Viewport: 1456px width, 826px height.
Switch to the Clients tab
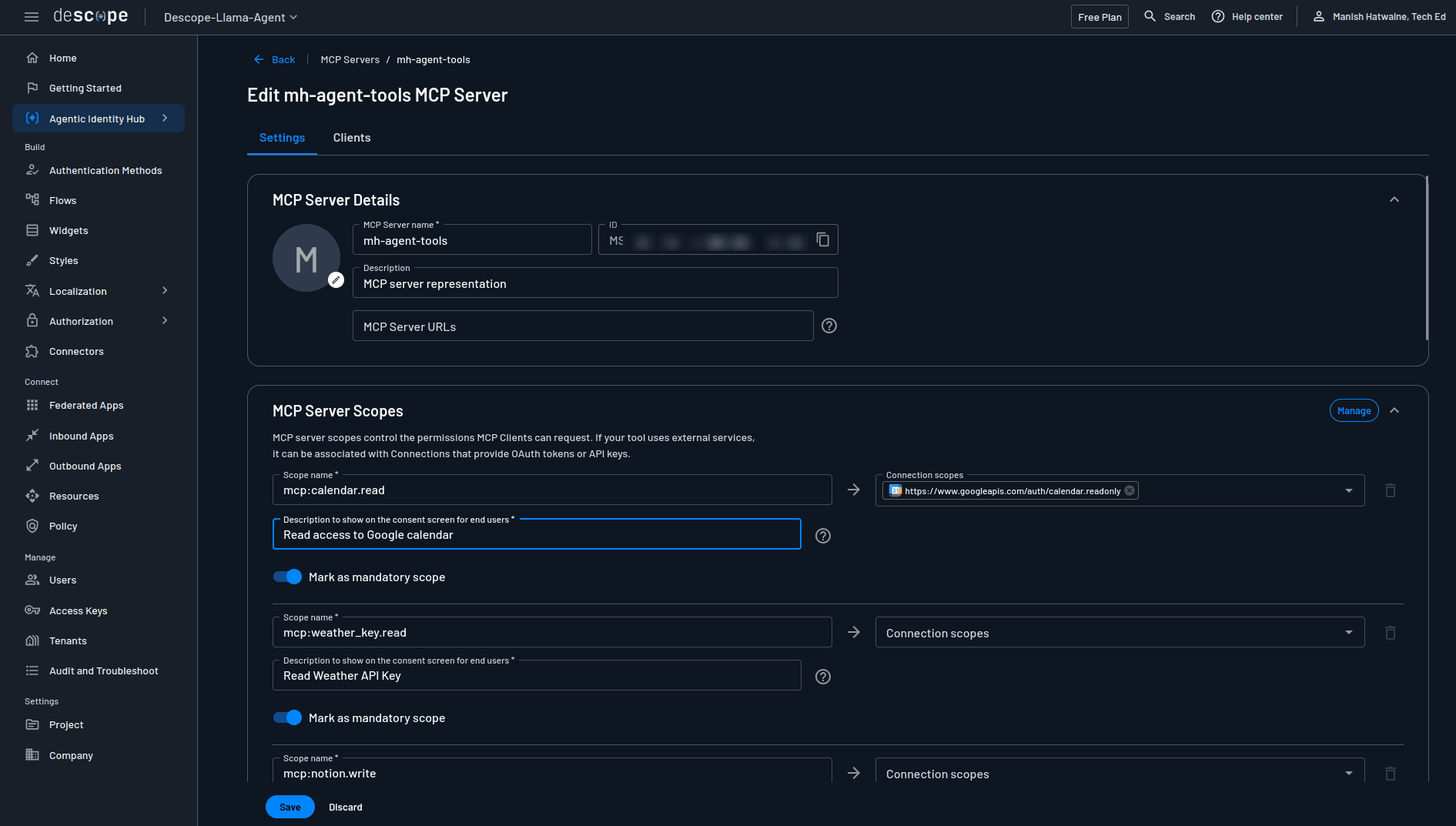click(352, 138)
